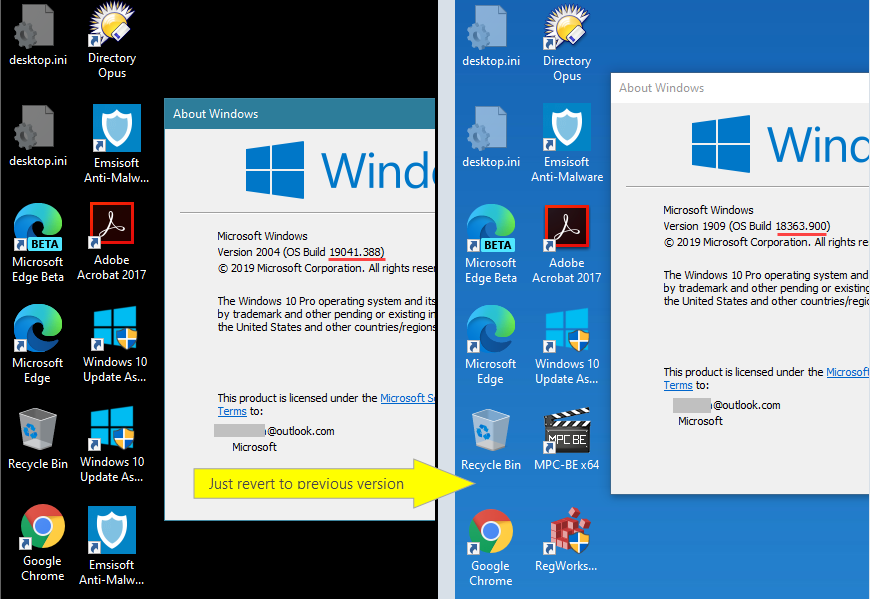The image size is (870, 599).
Task: Open Windows 10 Update As... on blue desktop
Action: tap(567, 346)
